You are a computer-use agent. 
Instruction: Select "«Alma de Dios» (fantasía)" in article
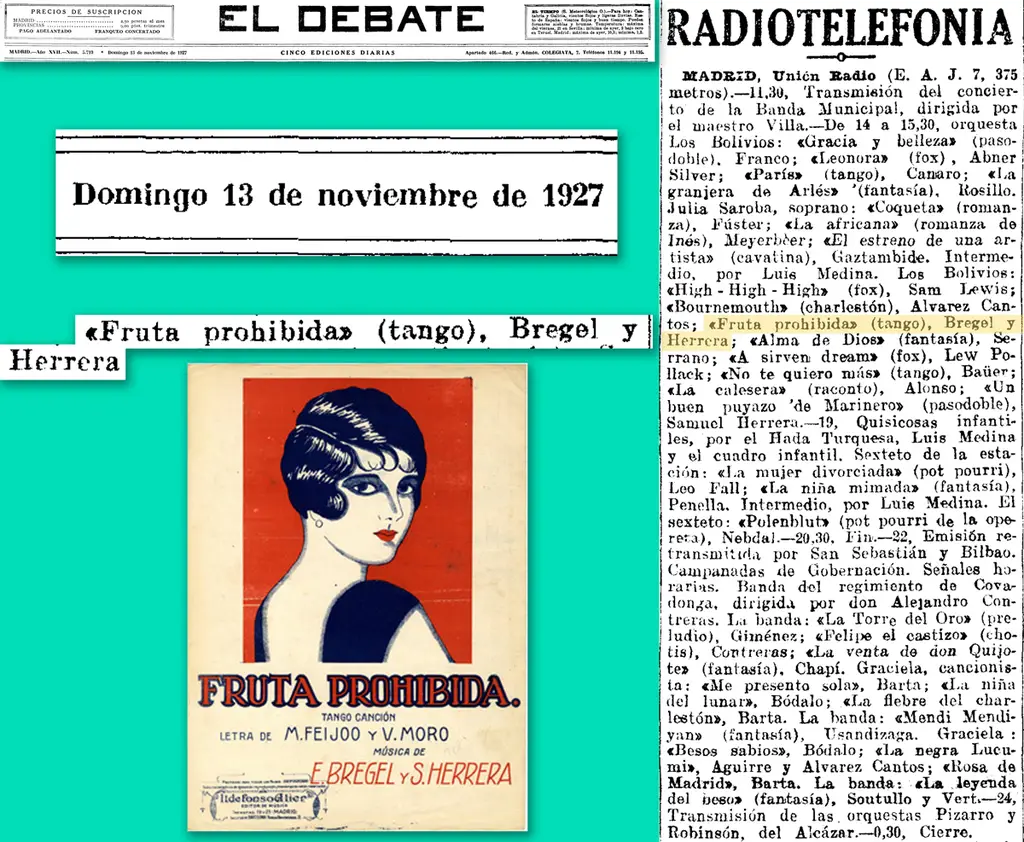pos(867,340)
